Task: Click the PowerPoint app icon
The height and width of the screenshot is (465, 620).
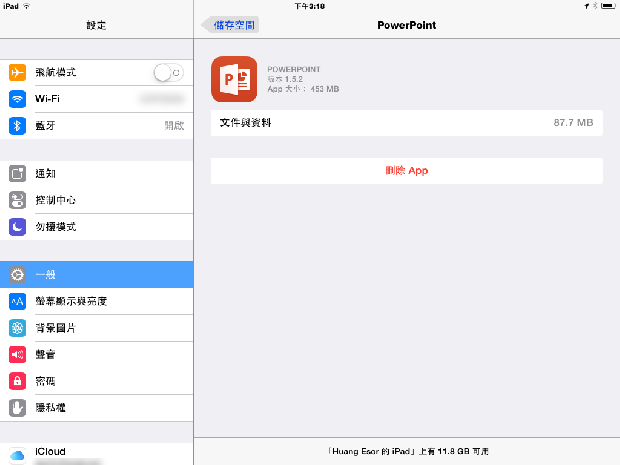Action: click(x=234, y=79)
